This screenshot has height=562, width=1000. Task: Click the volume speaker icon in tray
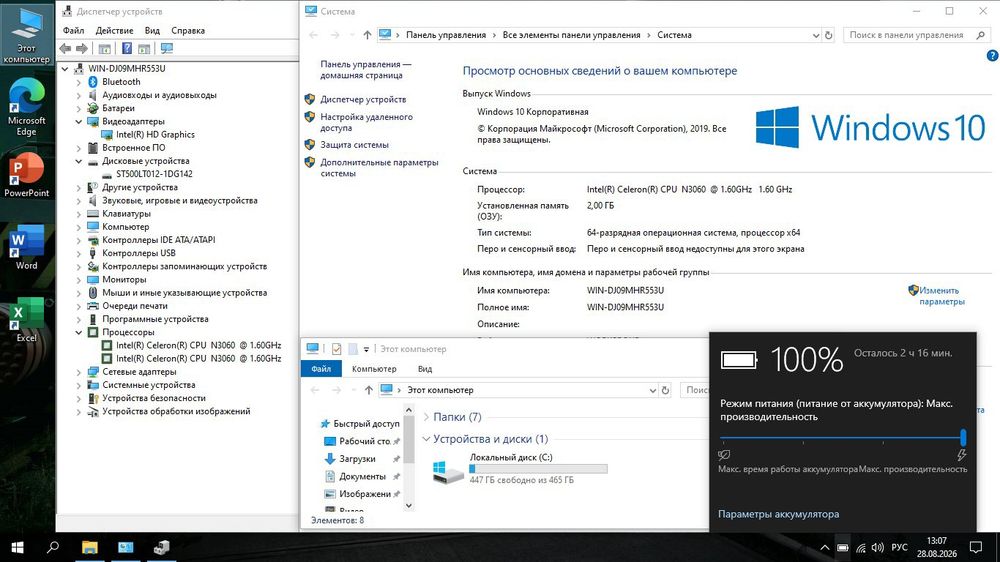[x=878, y=547]
